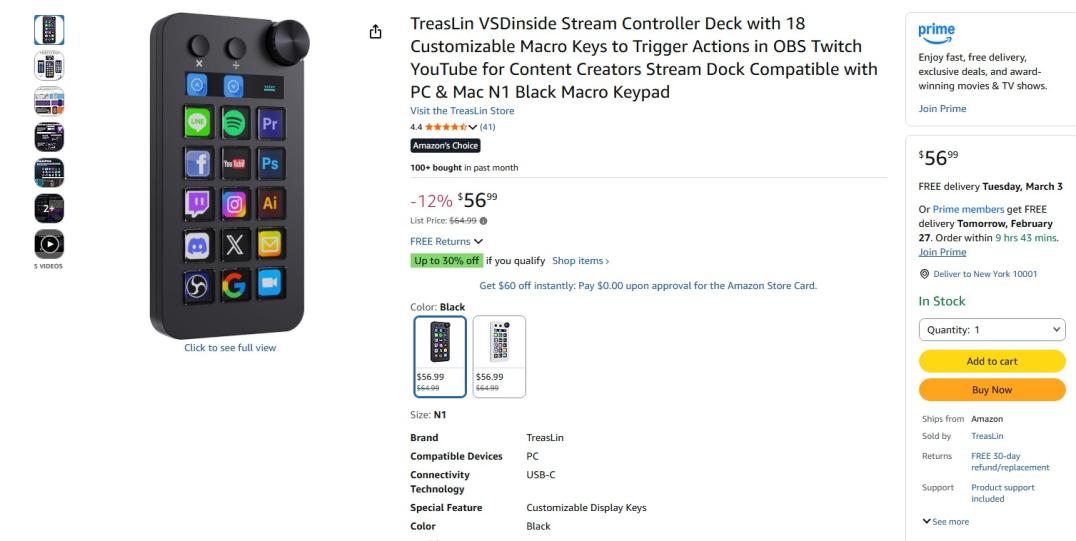
Task: Click the list price info icon
Action: tap(483, 220)
